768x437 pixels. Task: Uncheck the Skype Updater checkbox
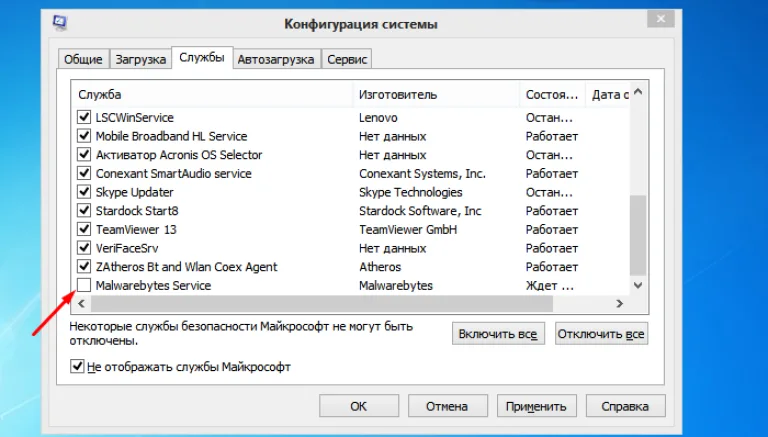coord(84,192)
